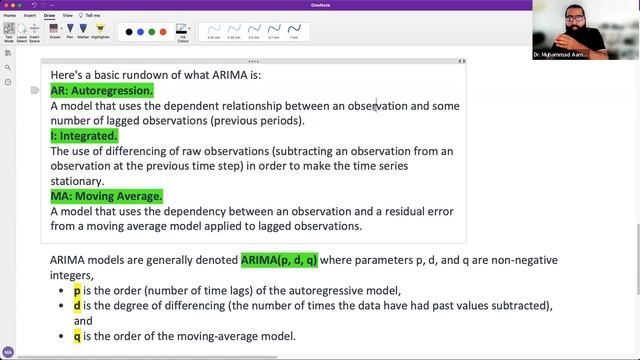Choose the green ink color

pyautogui.click(x=152, y=32)
